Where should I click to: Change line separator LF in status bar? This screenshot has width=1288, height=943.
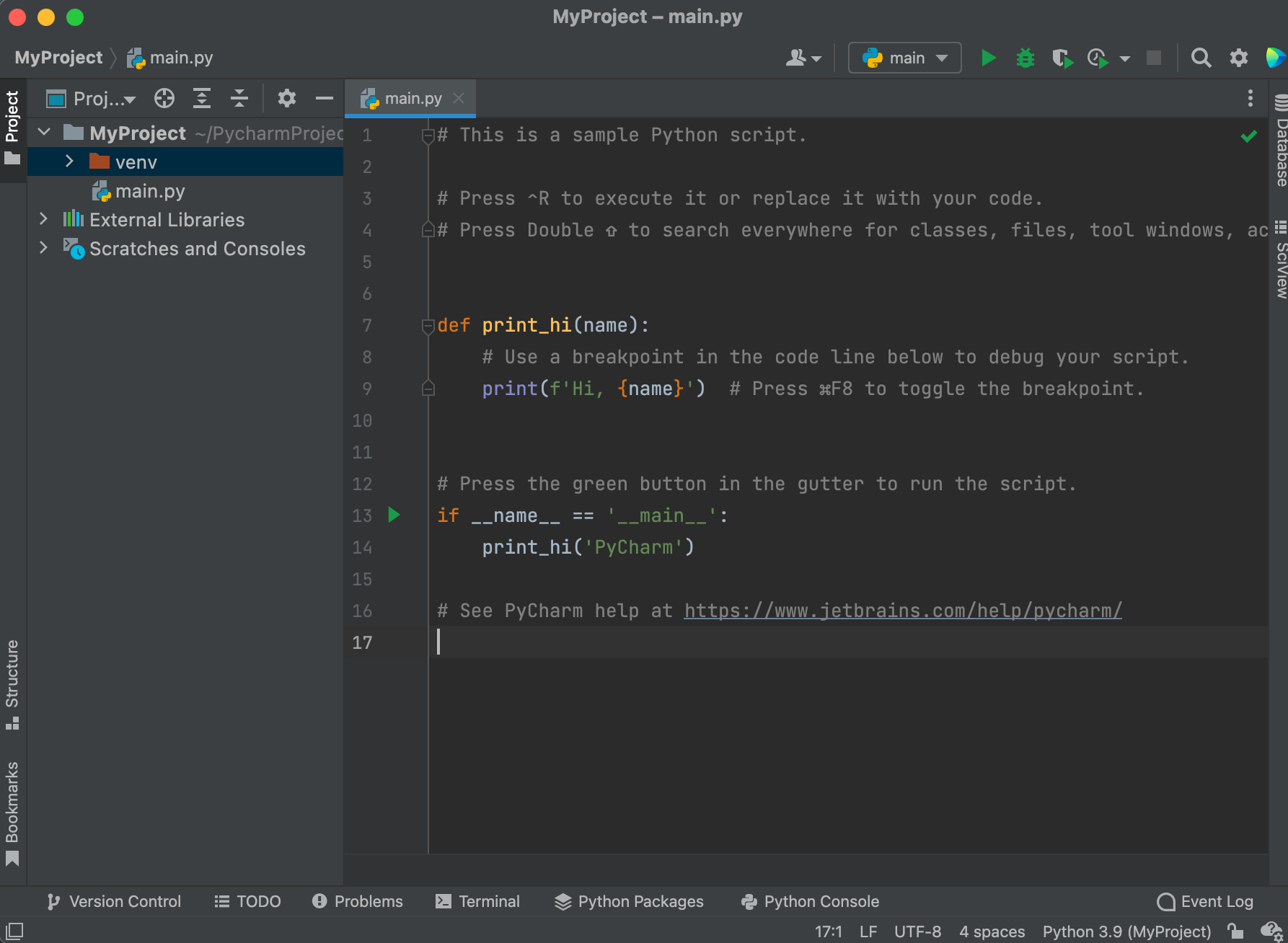(868, 931)
